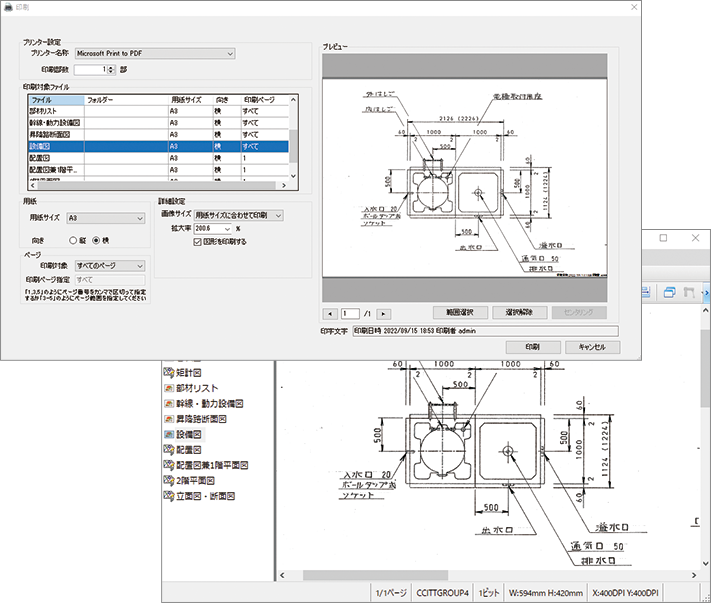Go to previous preview page arrow
Screen dimensions: 711x603
point(329,313)
